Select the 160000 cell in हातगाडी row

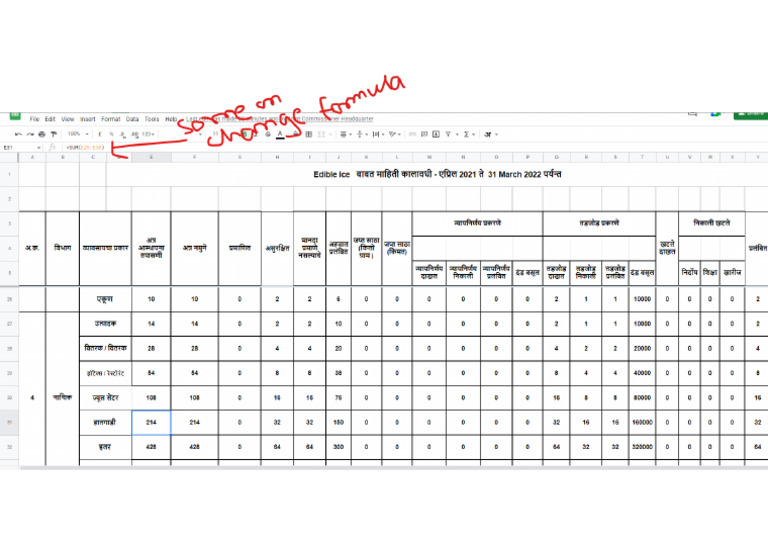[642, 422]
